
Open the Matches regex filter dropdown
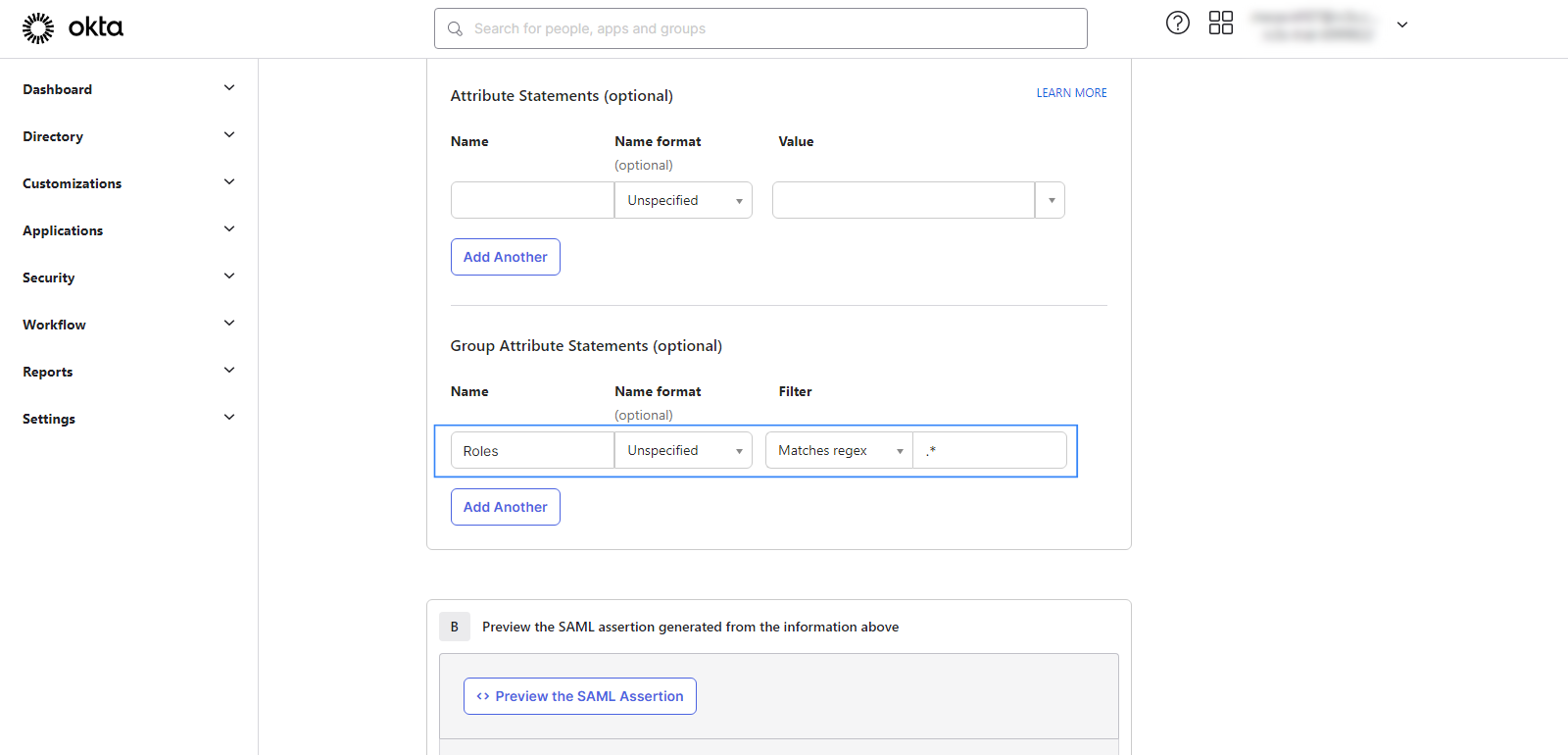point(839,451)
